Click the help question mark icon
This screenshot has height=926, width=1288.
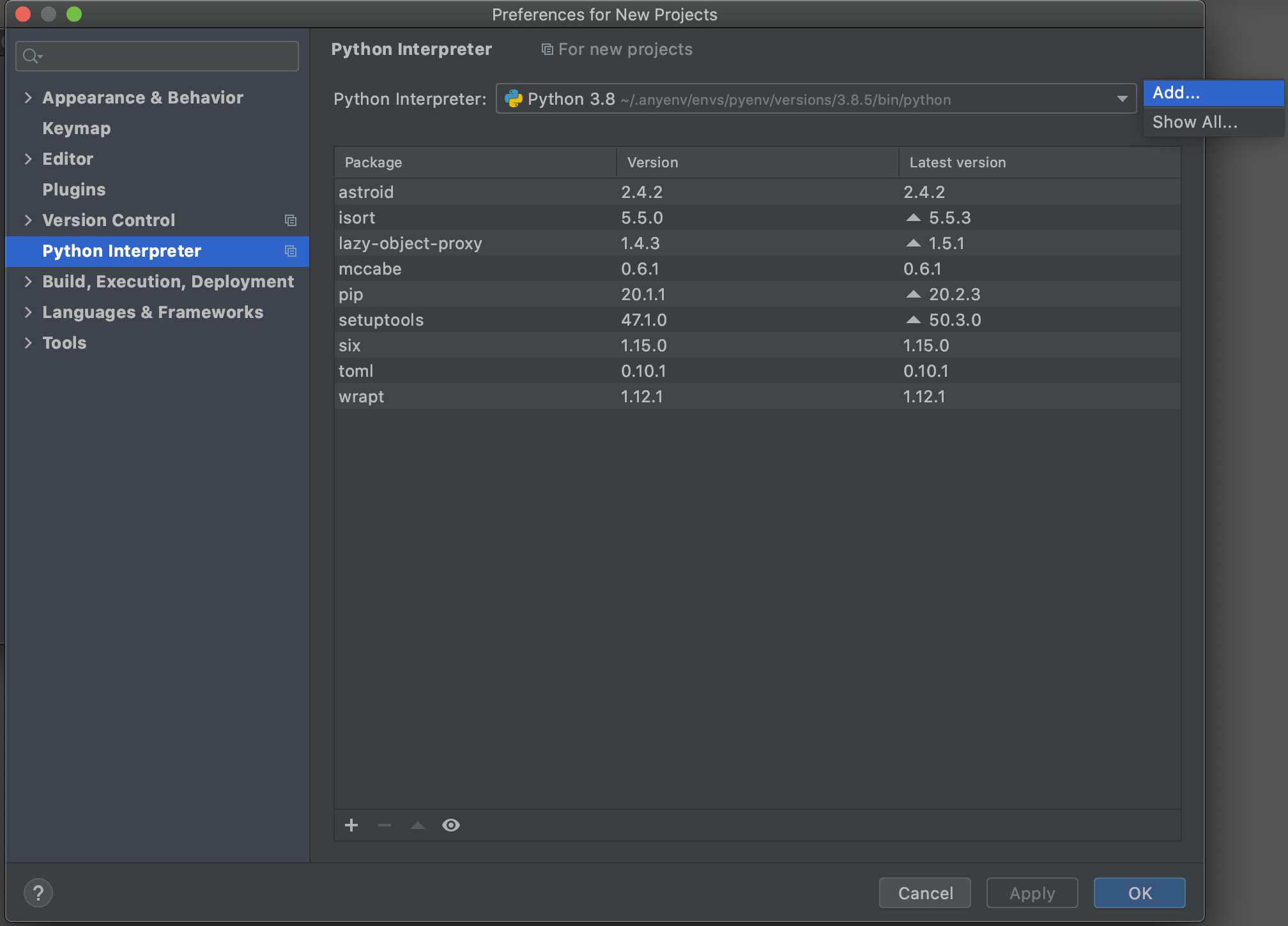coord(38,893)
